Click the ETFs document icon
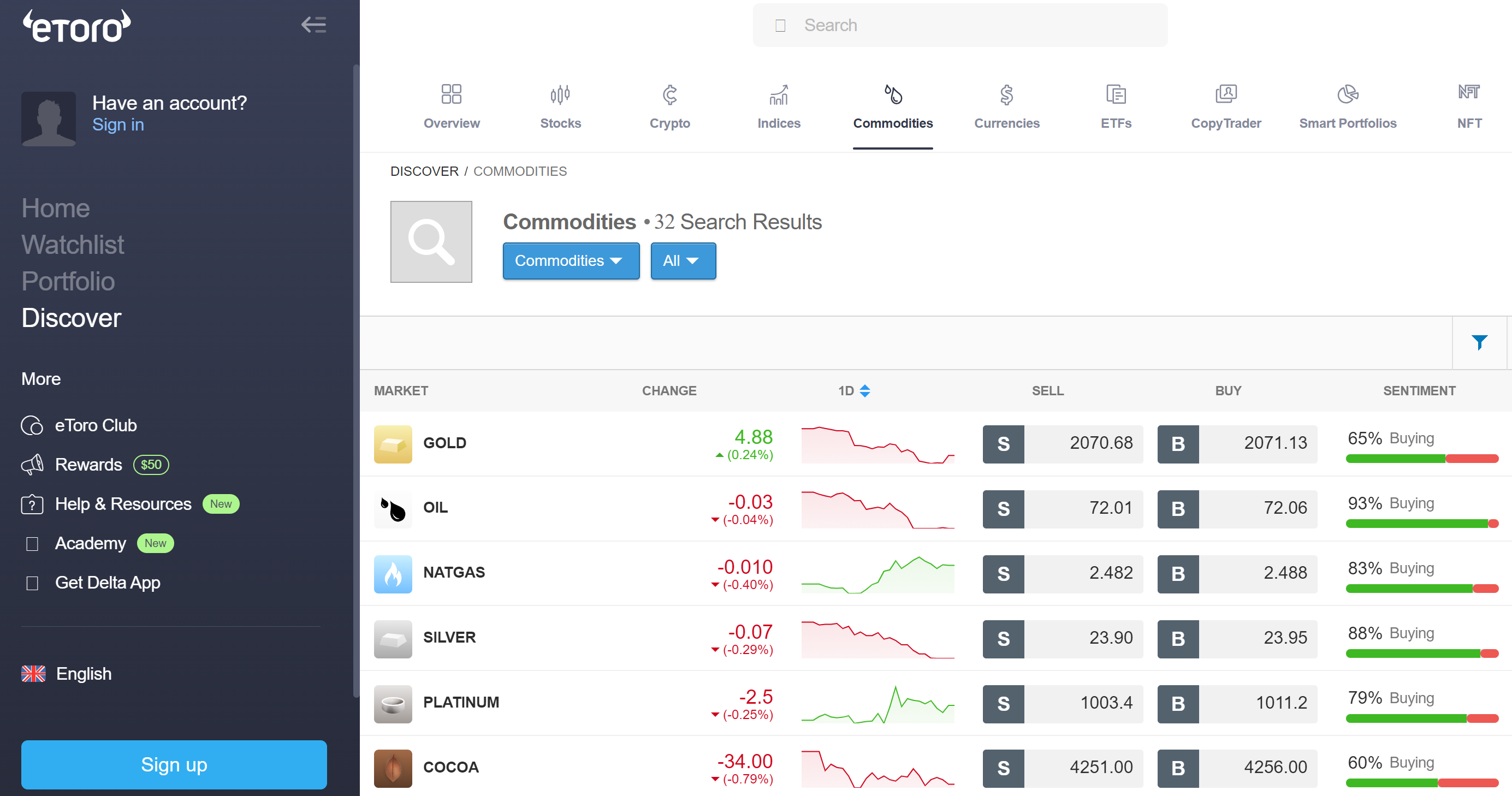Image resolution: width=1512 pixels, height=796 pixels. (1116, 94)
